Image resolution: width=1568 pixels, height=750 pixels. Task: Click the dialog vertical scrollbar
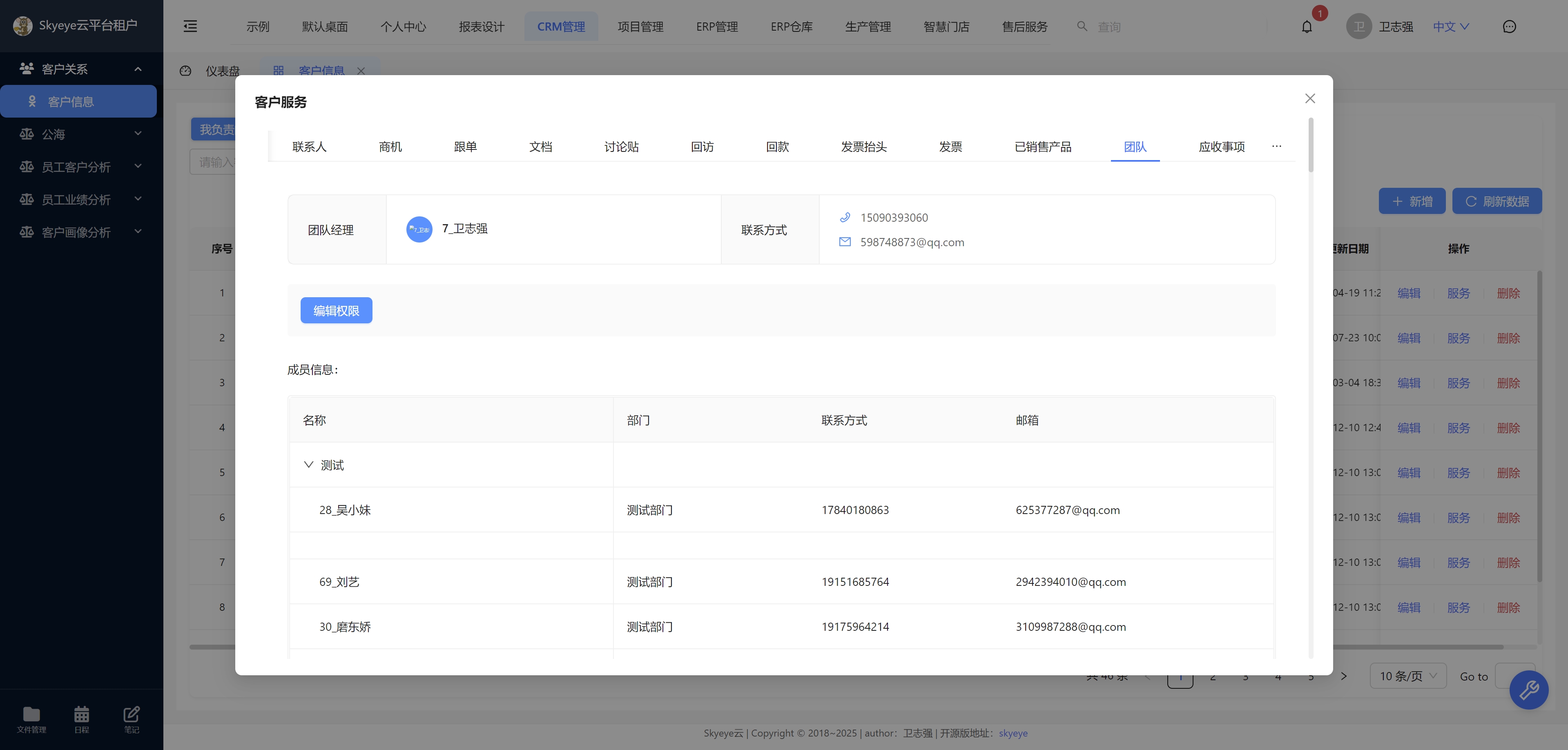pyautogui.click(x=1311, y=145)
